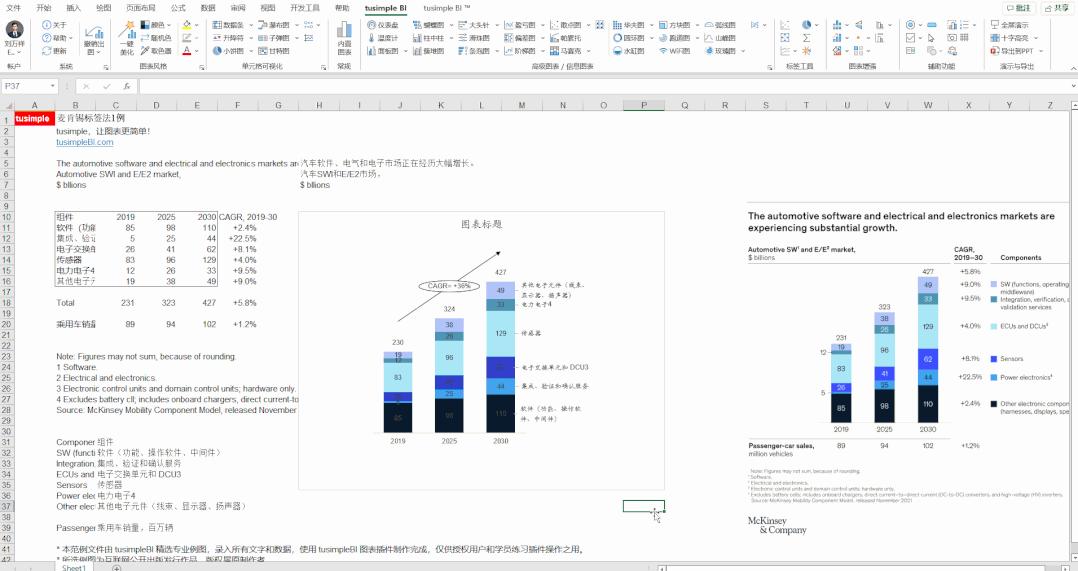This screenshot has width=1078, height=571.
Task: Click the pointer arrow icon in 辅助功能
Action: (x=931, y=38)
